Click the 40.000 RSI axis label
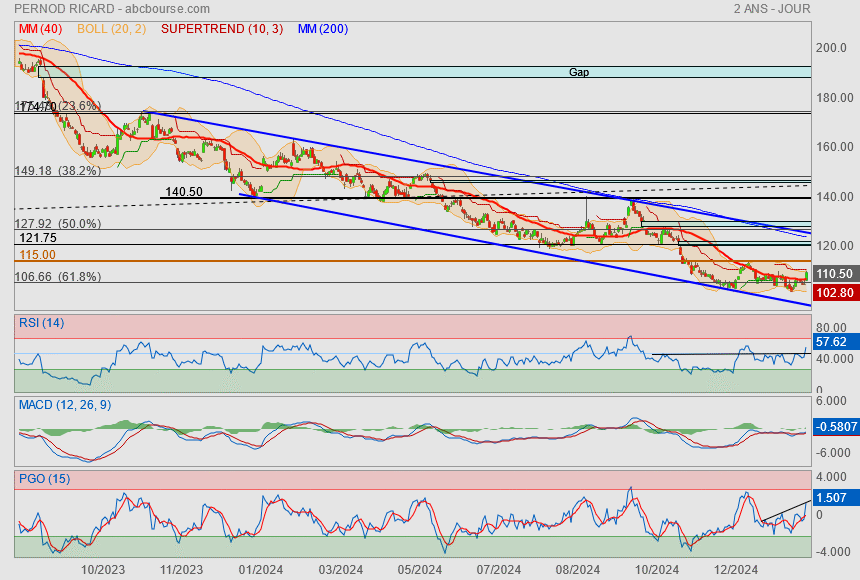 [x=835, y=359]
